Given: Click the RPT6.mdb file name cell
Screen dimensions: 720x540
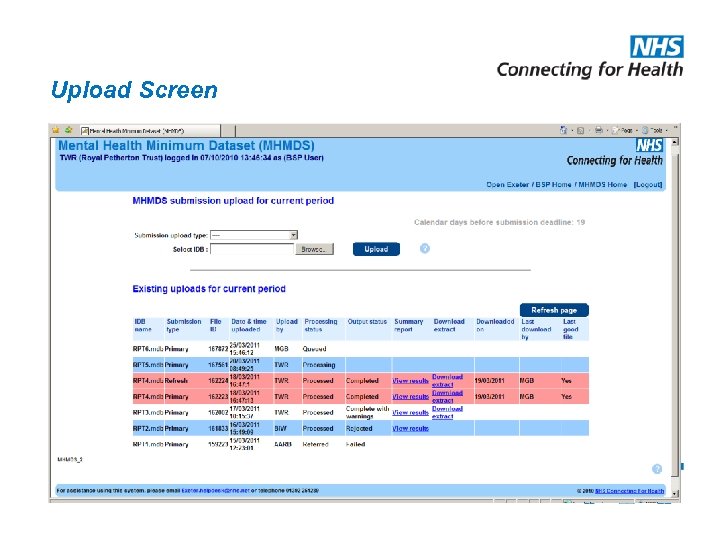Looking at the screenshot, I should [147, 349].
